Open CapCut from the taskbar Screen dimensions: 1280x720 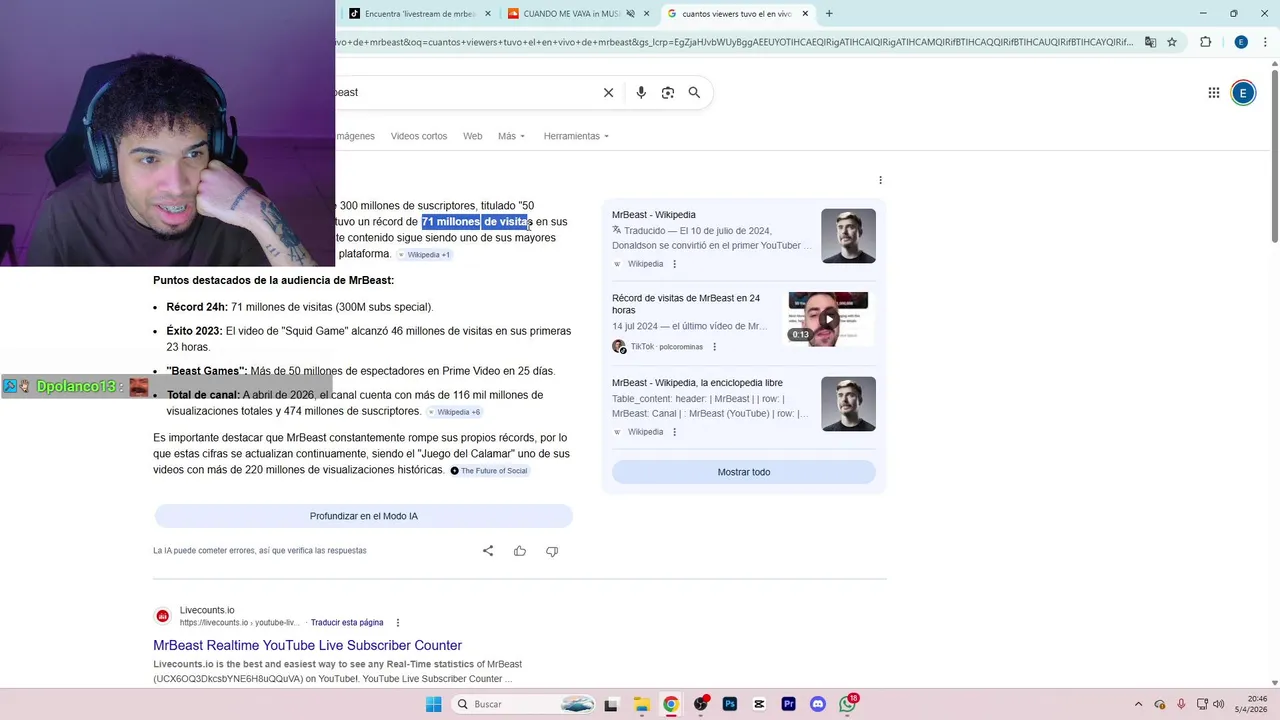[x=760, y=704]
